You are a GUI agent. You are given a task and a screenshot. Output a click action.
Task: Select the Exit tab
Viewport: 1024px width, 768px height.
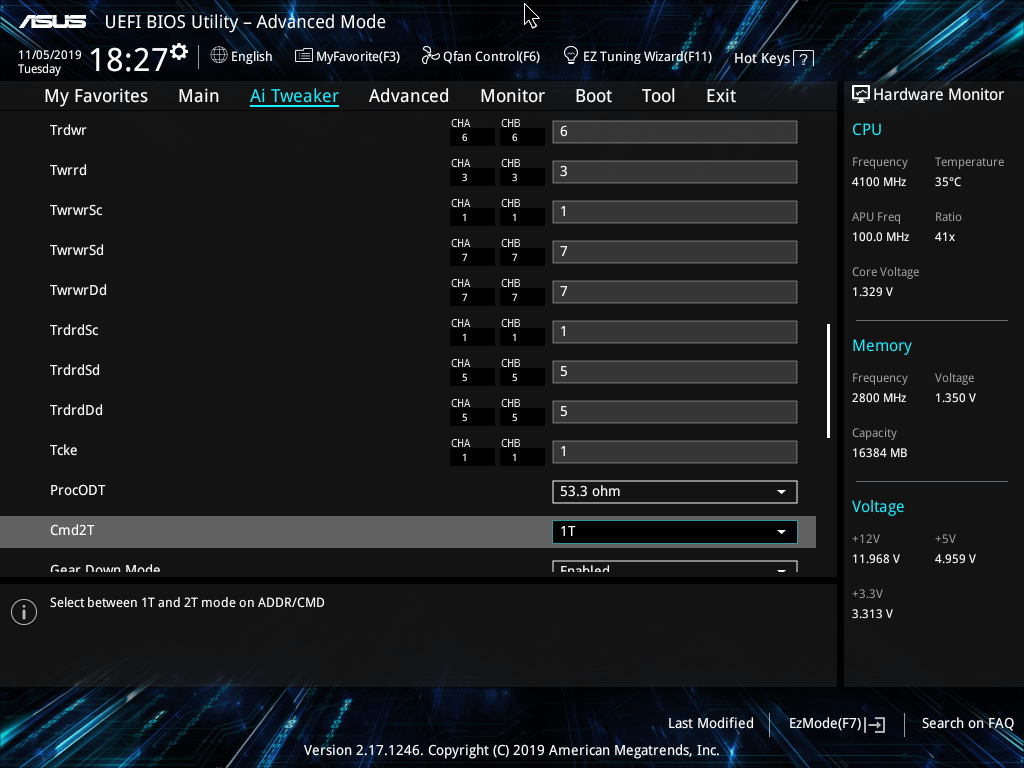(721, 96)
